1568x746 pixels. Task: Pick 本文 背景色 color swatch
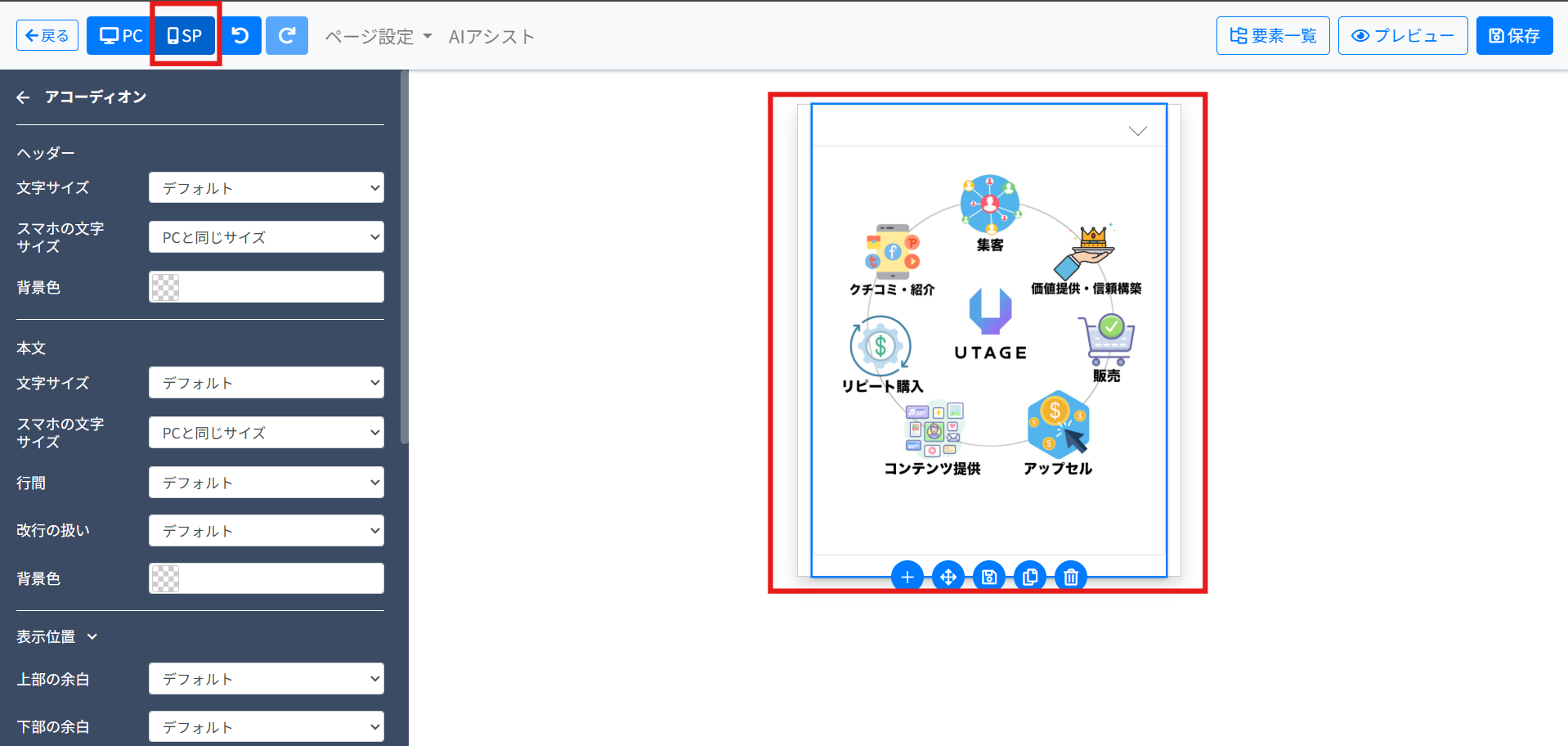(165, 578)
